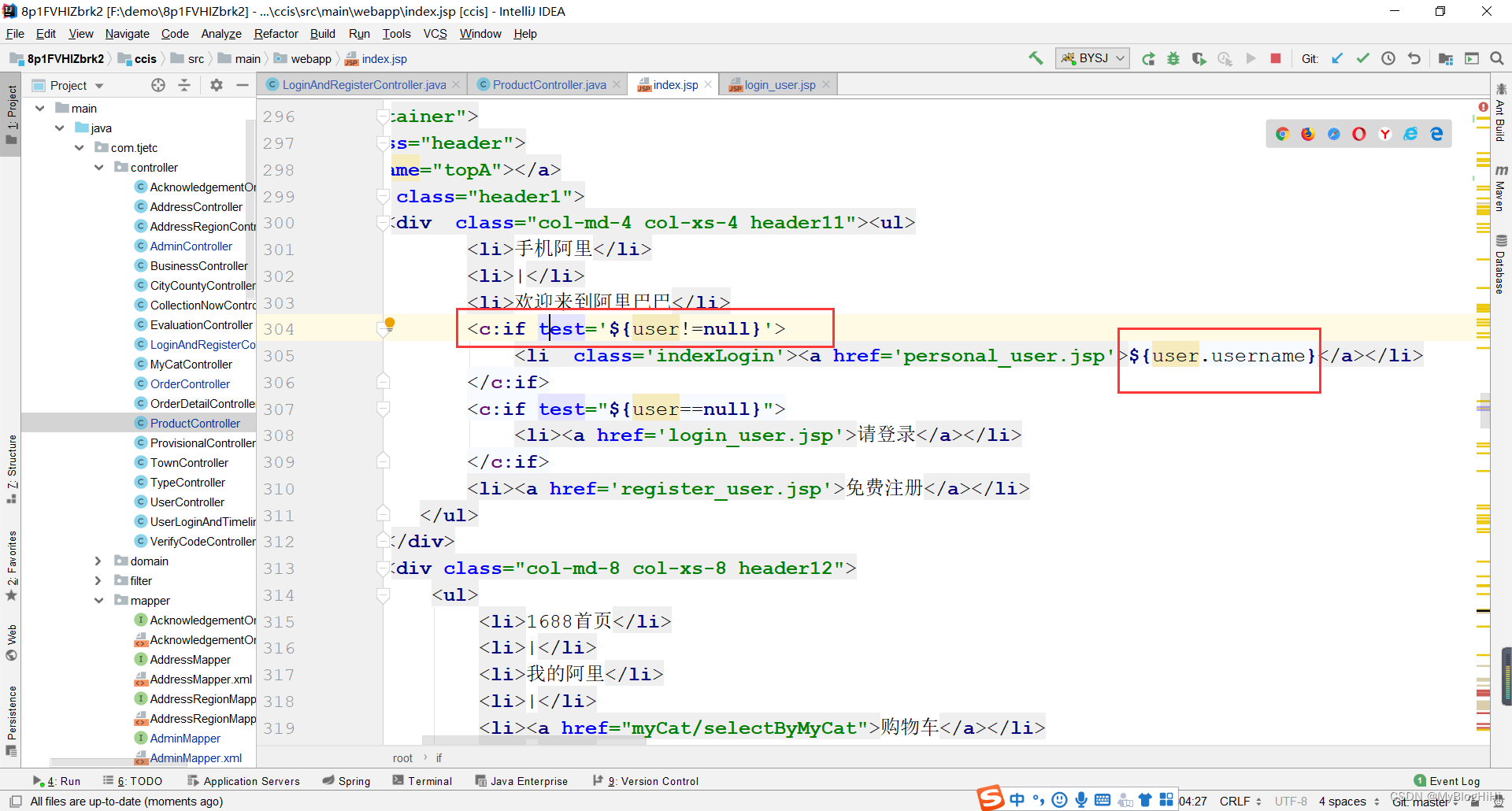Viewport: 1512px width, 811px height.
Task: Toggle the Ant Build tool window
Action: point(1501,113)
